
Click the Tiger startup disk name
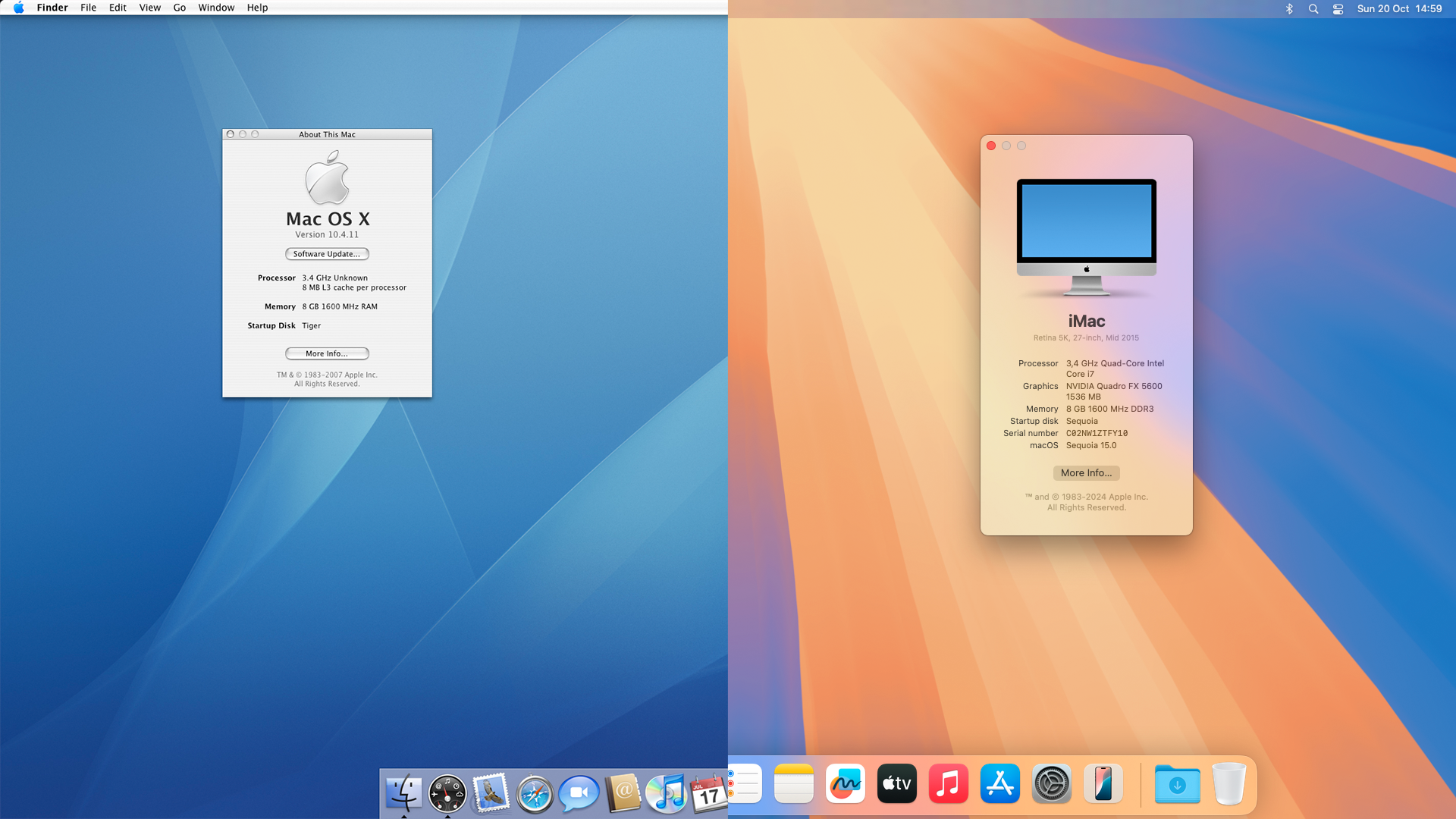[x=311, y=326]
